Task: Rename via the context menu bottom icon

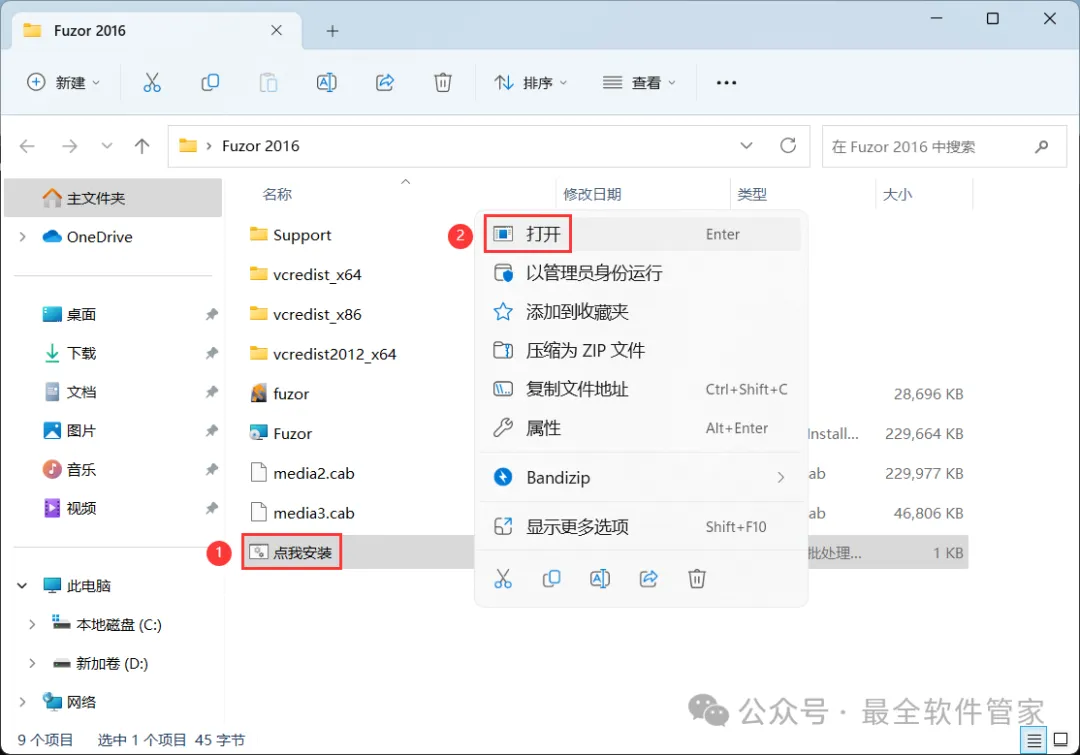Action: 600,579
